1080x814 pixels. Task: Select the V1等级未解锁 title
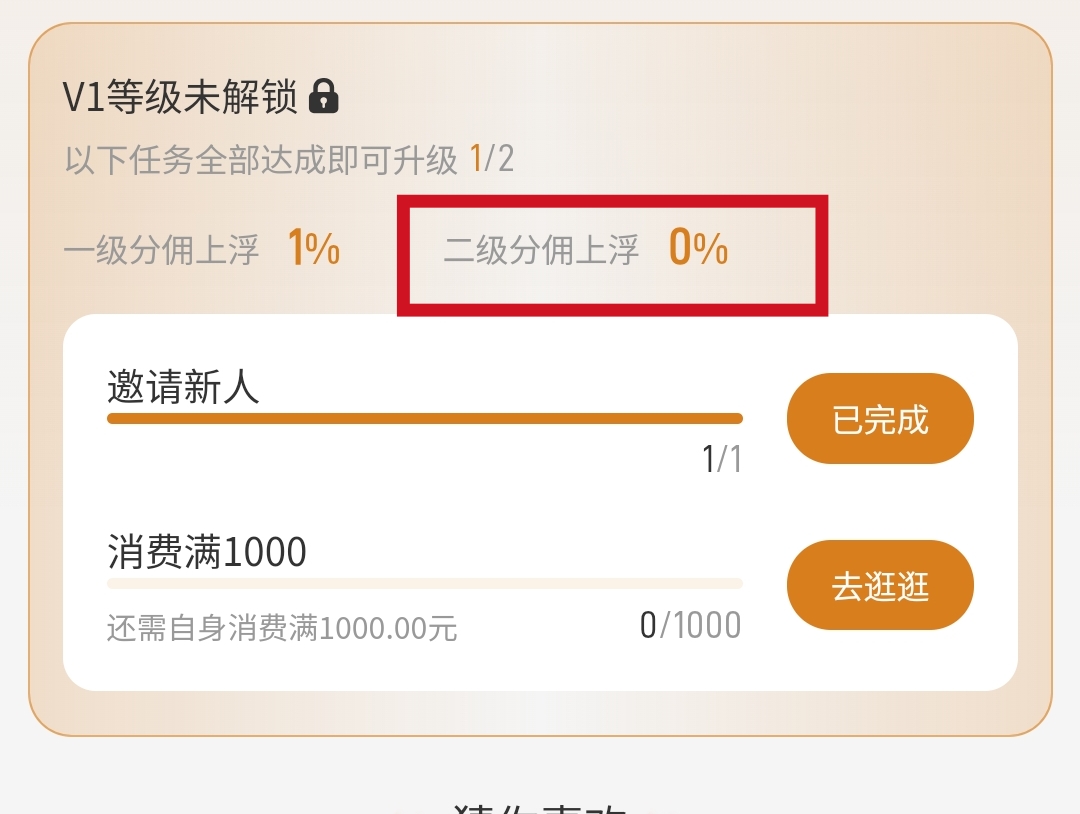coord(180,96)
